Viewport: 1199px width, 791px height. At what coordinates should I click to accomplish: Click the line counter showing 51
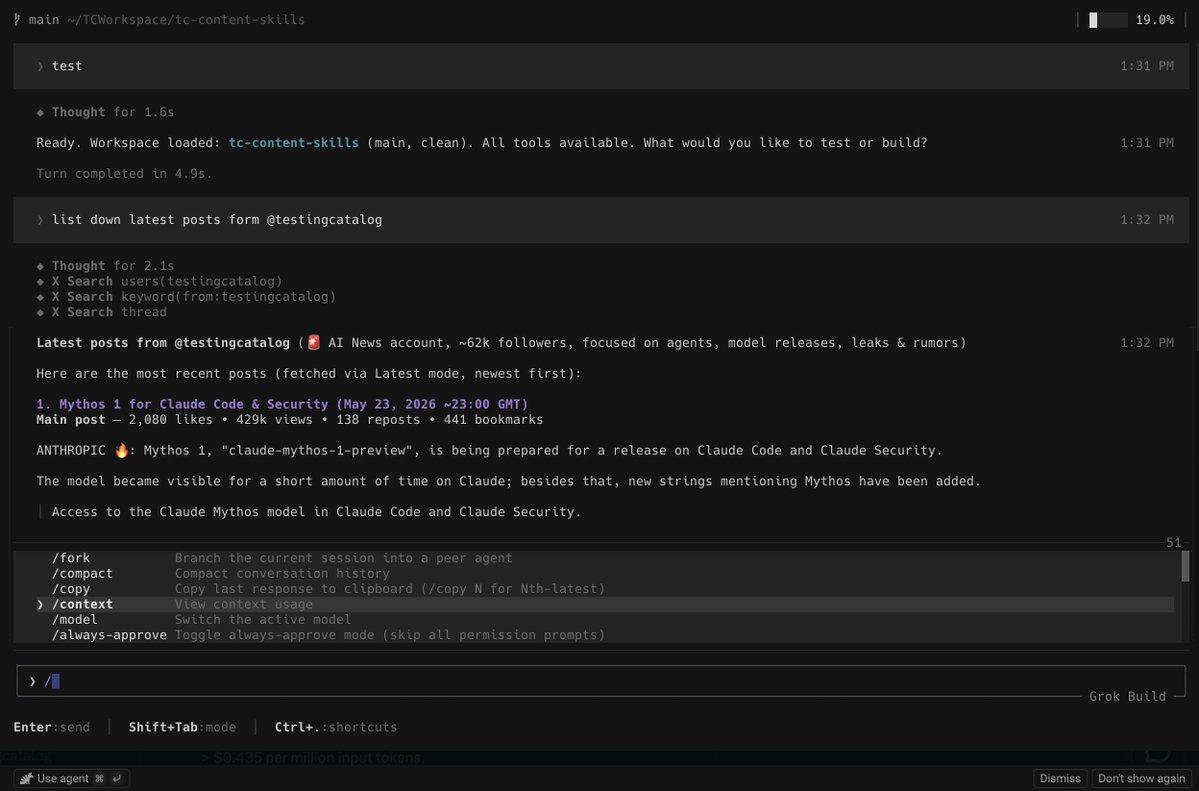point(1173,542)
